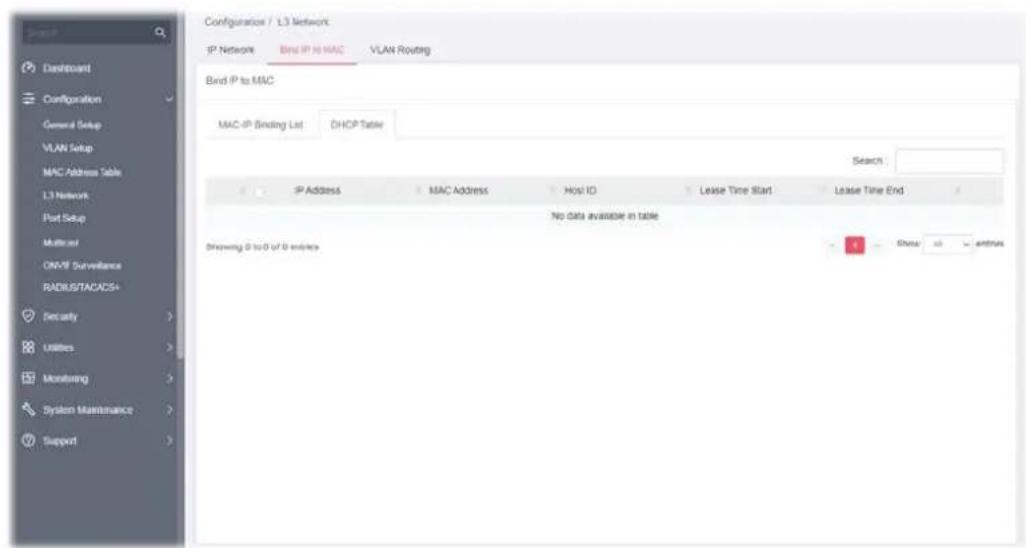
Task: Click 'Showing 0 to 0 of 0 entries' text
Action: click(262, 247)
